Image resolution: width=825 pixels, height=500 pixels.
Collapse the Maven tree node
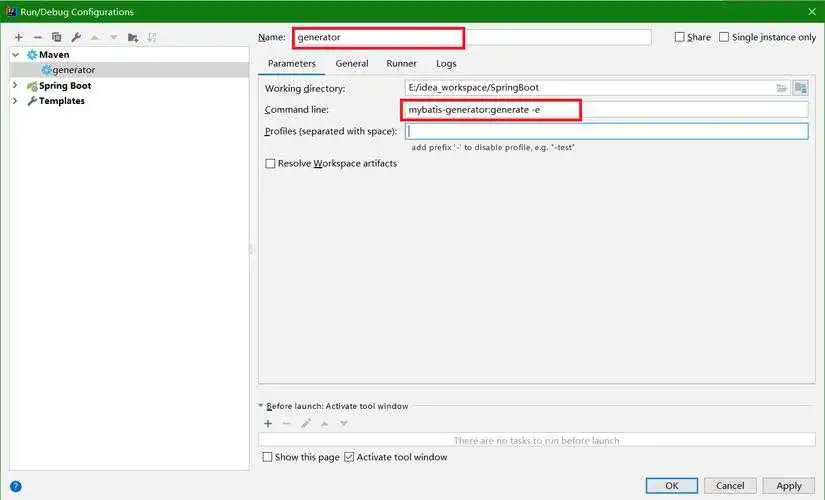(x=16, y=55)
